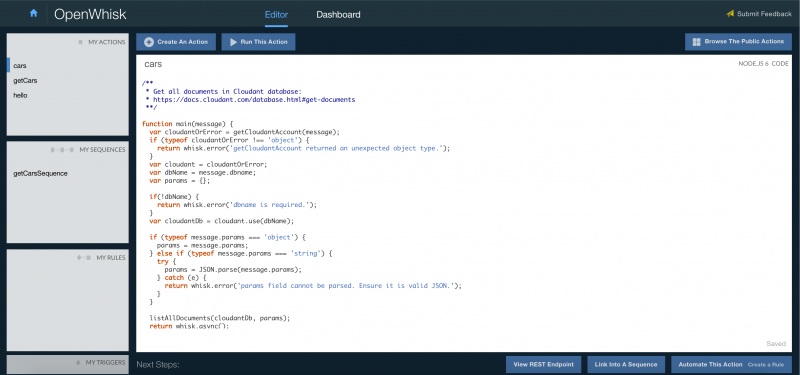Click the My Triggers panel icon
The height and width of the screenshot is (375, 800).
coord(78,362)
